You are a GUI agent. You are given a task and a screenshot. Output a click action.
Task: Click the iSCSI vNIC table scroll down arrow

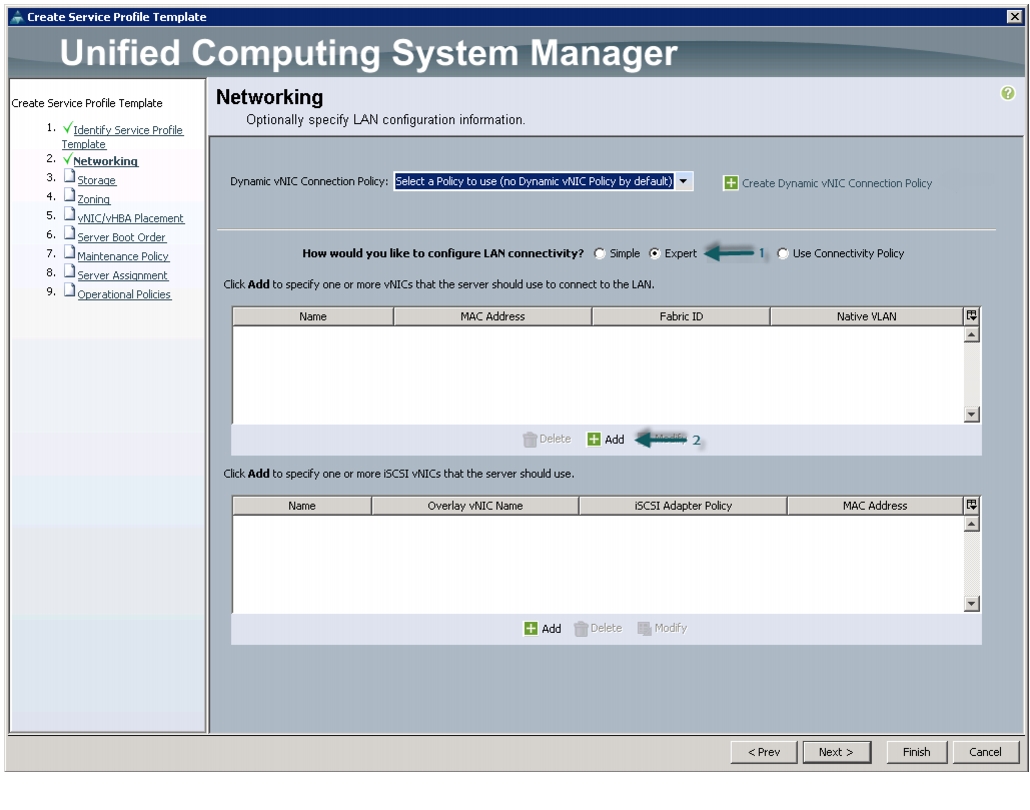coord(972,604)
